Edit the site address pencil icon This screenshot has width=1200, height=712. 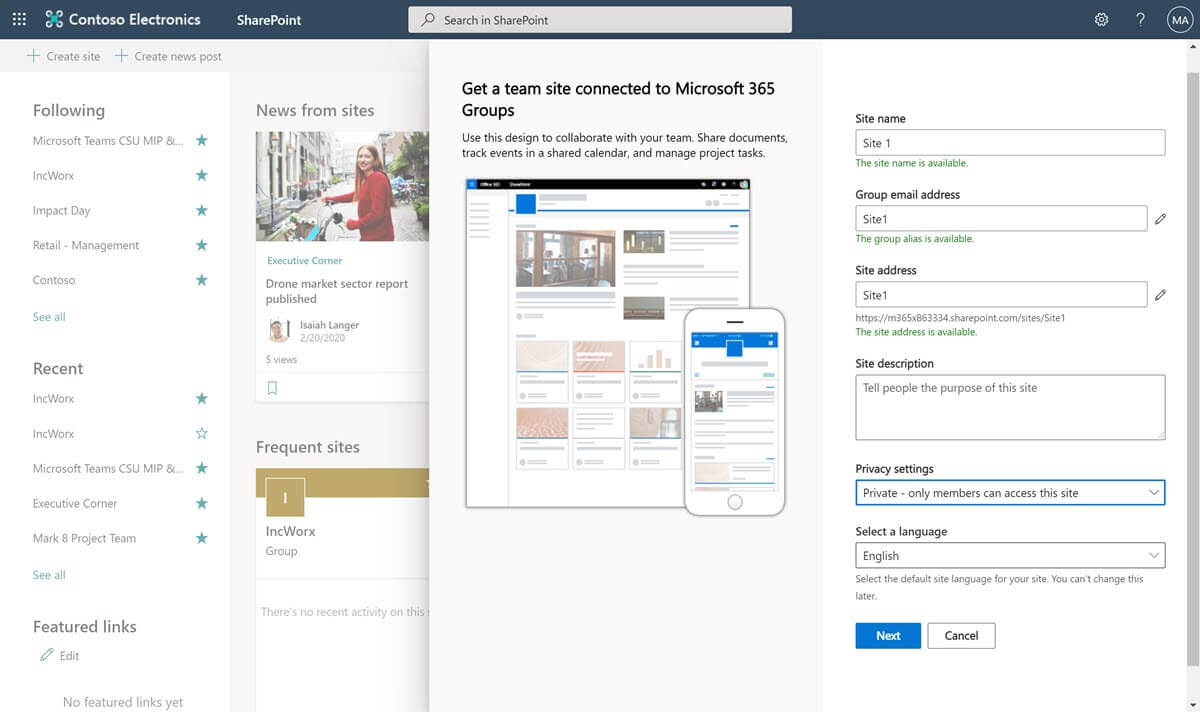coord(1160,295)
